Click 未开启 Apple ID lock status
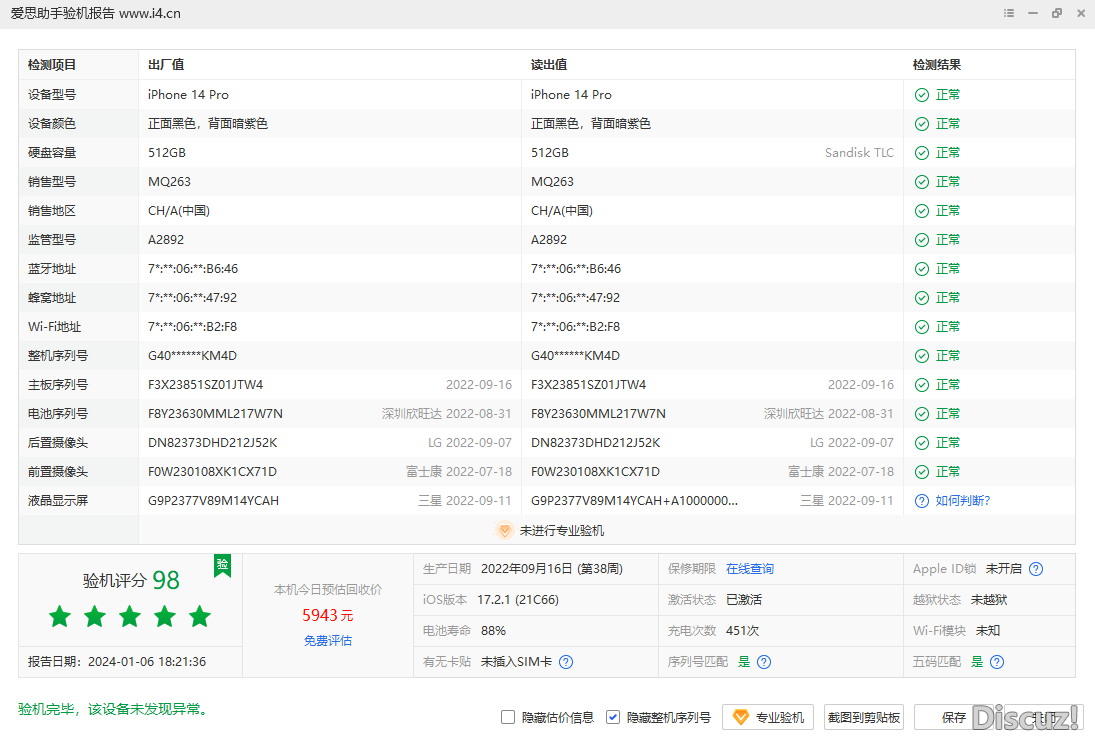This screenshot has width=1095, height=742. click(1004, 569)
